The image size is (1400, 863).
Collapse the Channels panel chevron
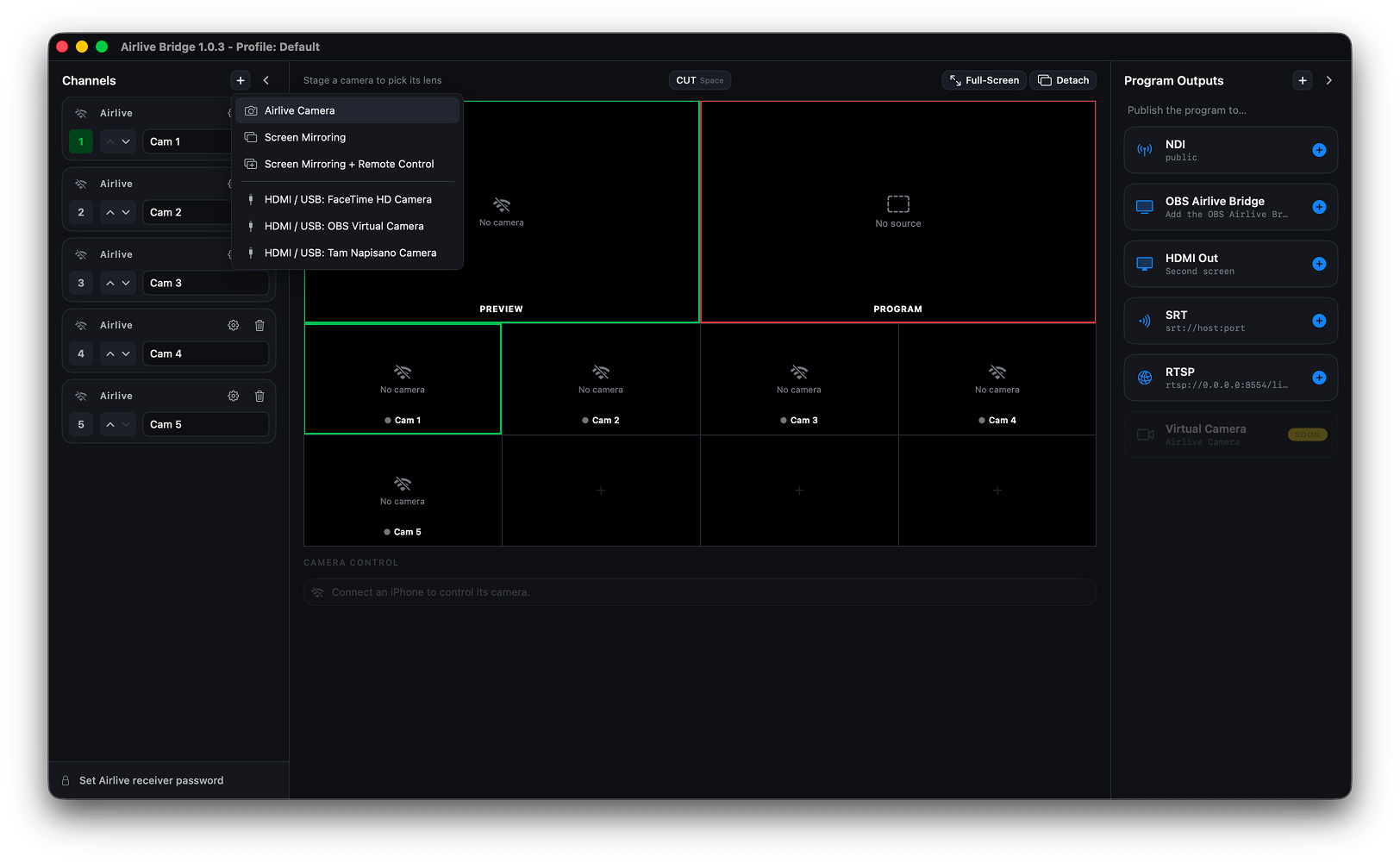(266, 80)
